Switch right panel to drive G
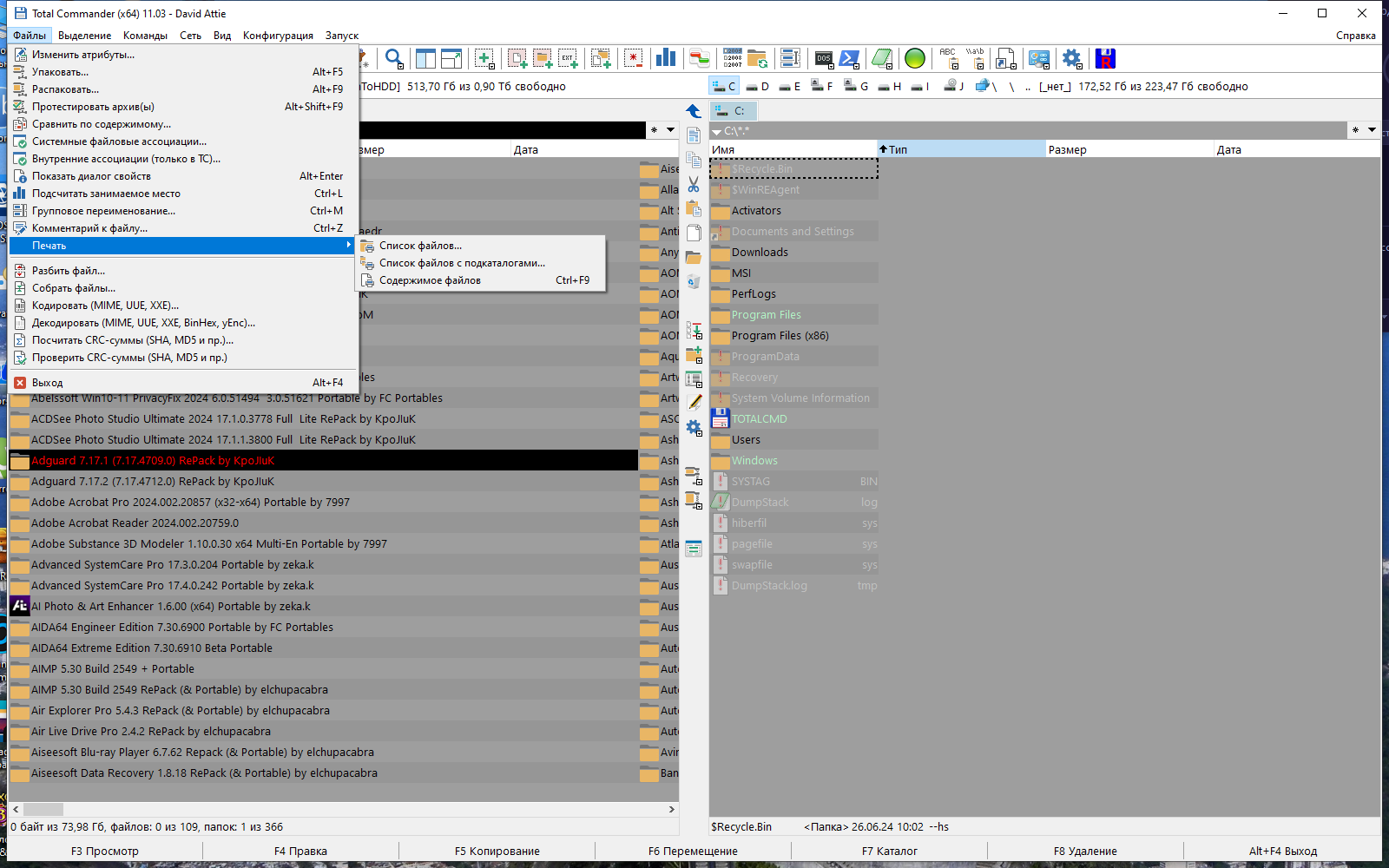 point(857,86)
